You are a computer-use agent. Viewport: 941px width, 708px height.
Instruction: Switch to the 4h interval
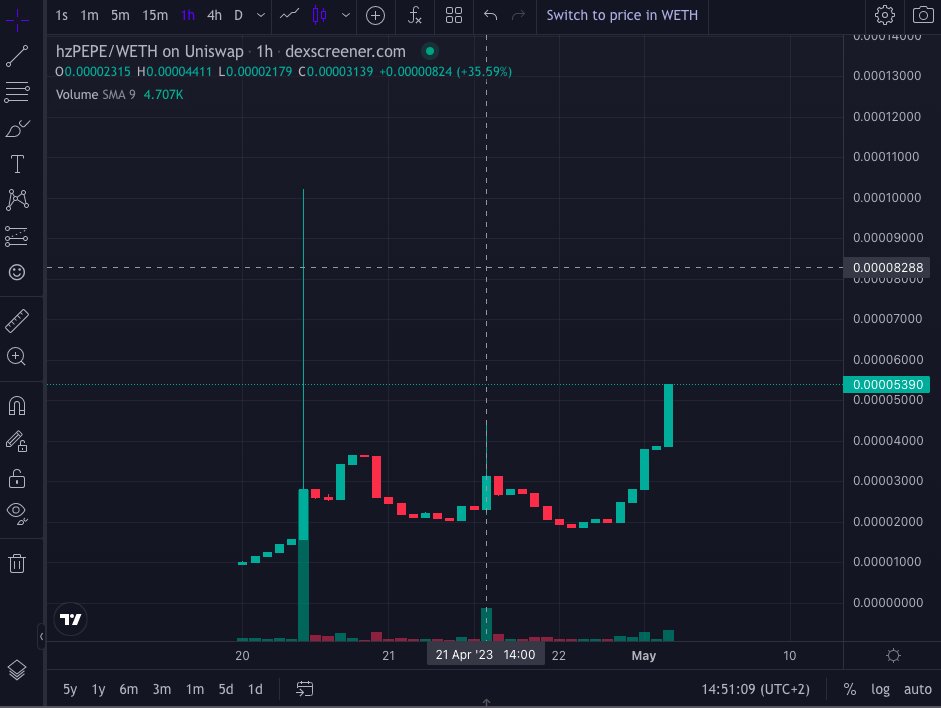click(x=214, y=16)
